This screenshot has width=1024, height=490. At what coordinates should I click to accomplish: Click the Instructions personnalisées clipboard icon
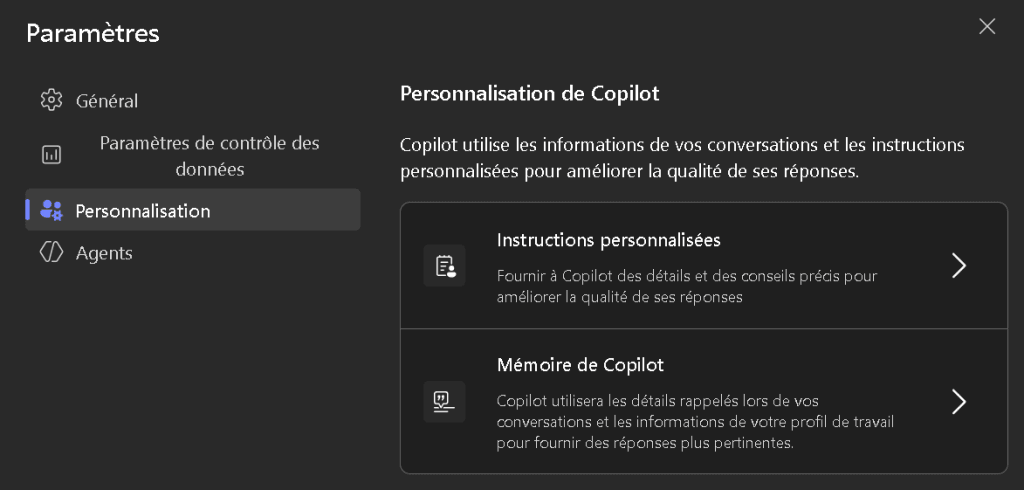pyautogui.click(x=444, y=266)
